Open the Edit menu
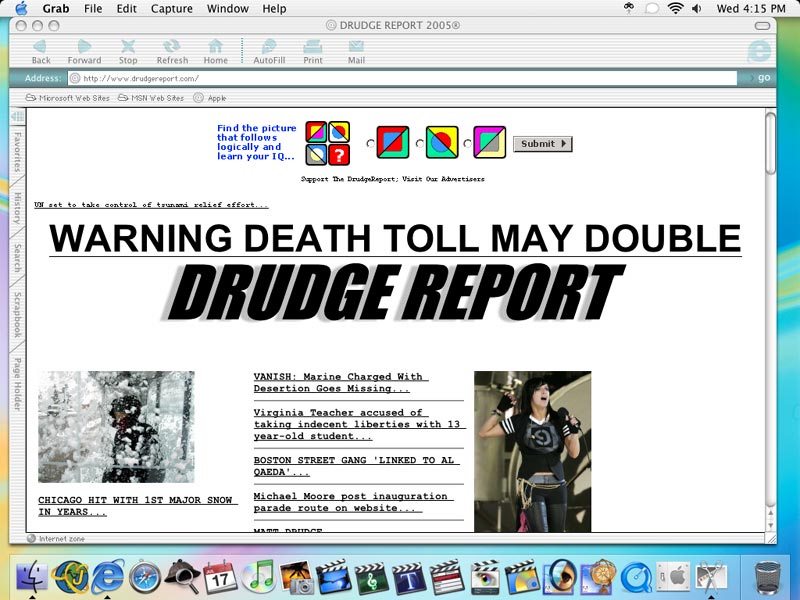 point(127,8)
